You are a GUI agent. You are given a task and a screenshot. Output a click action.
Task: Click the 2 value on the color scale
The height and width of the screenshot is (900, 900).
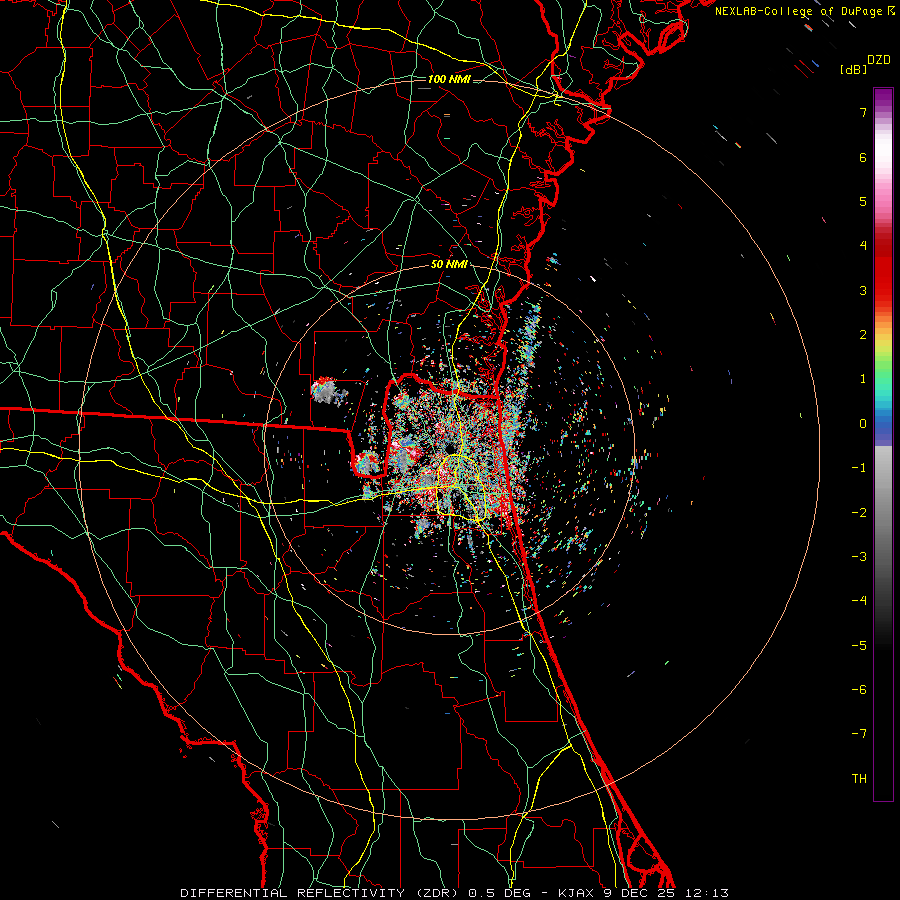(x=863, y=335)
